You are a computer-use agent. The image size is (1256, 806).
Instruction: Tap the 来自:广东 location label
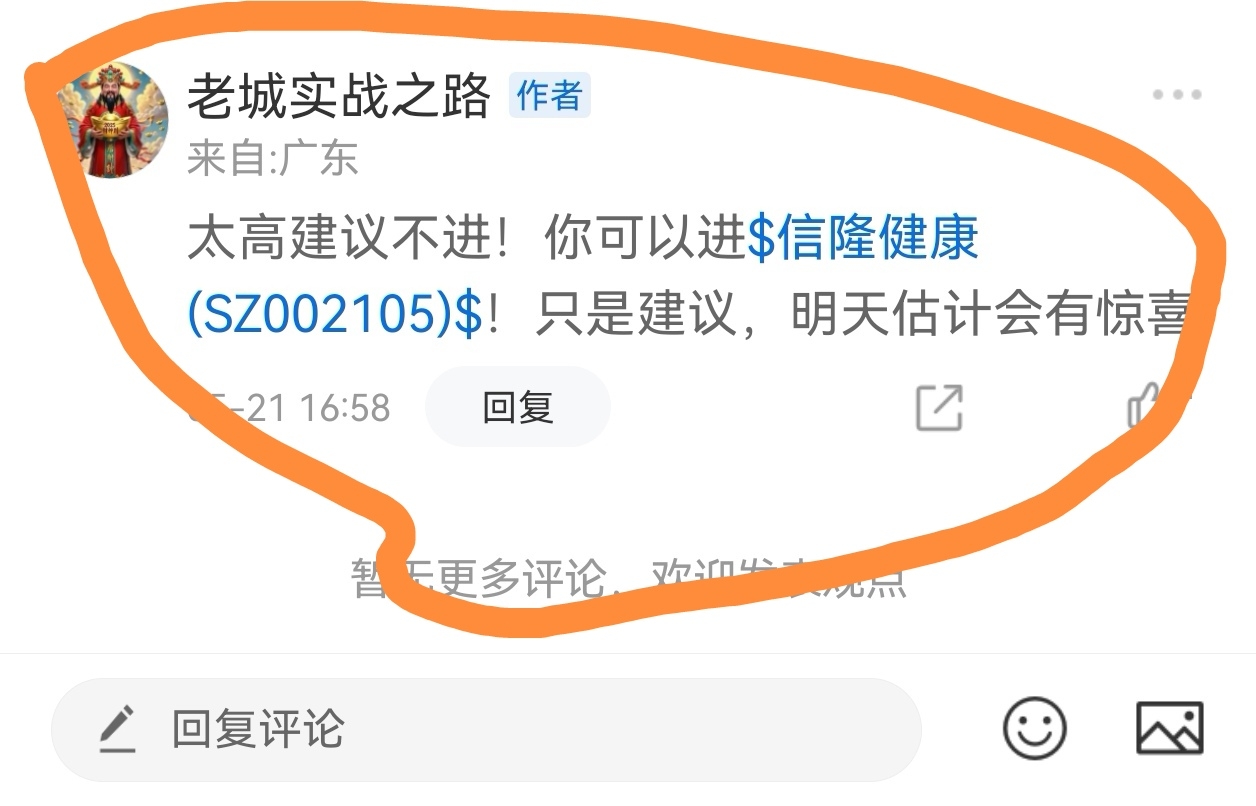[x=272, y=159]
